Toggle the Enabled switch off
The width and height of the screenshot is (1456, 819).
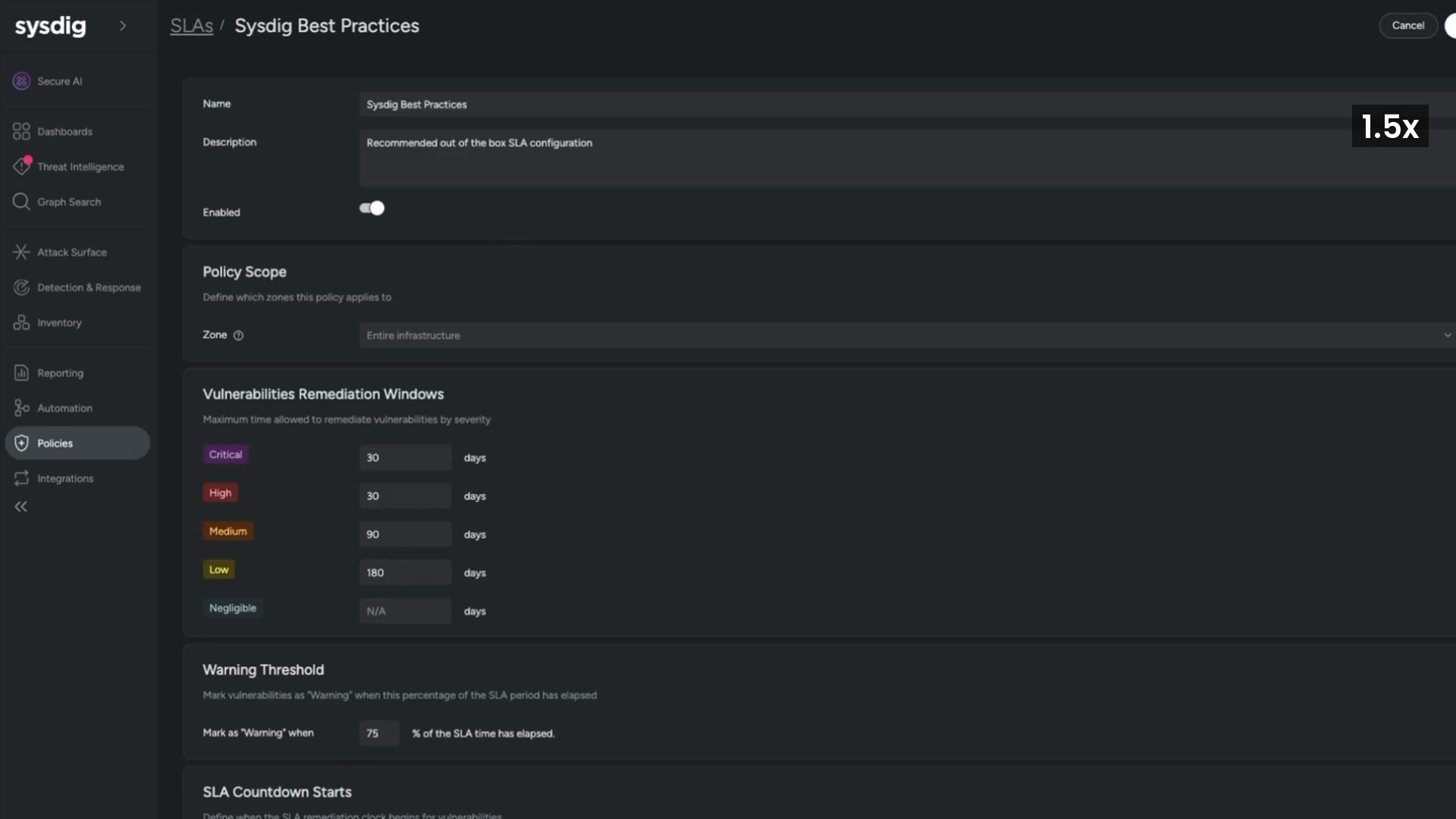372,208
